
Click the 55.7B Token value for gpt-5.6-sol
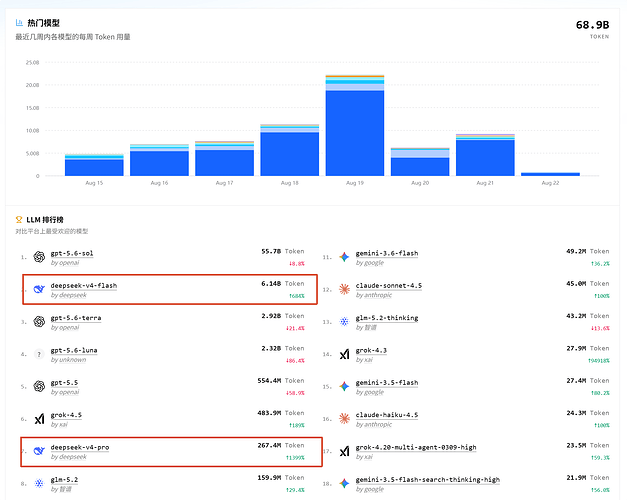[283, 251]
